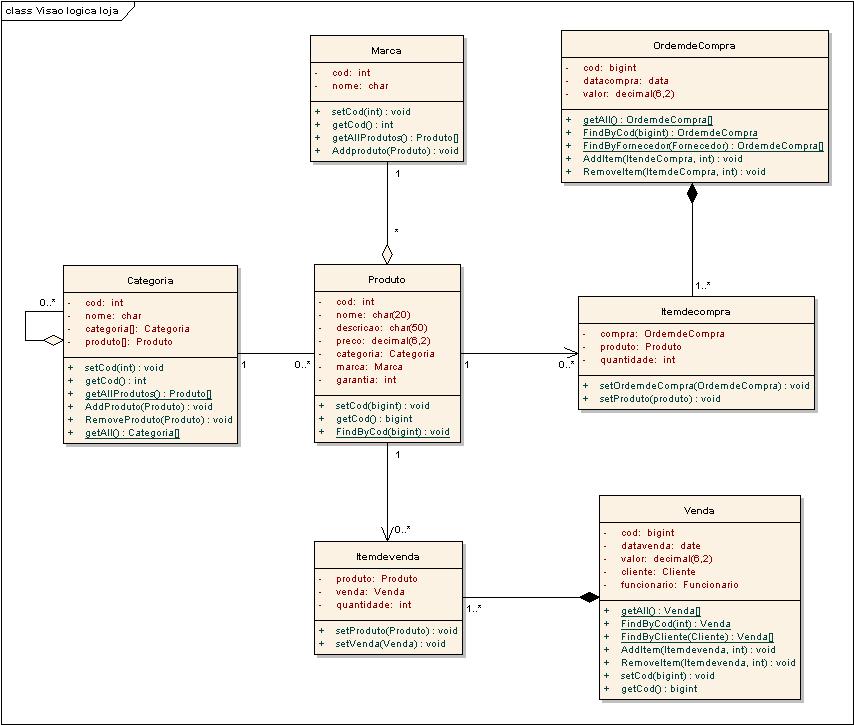Image resolution: width=854 pixels, height=725 pixels.
Task: Click 'funcionario: Funcionario' attribute
Action: [680, 585]
